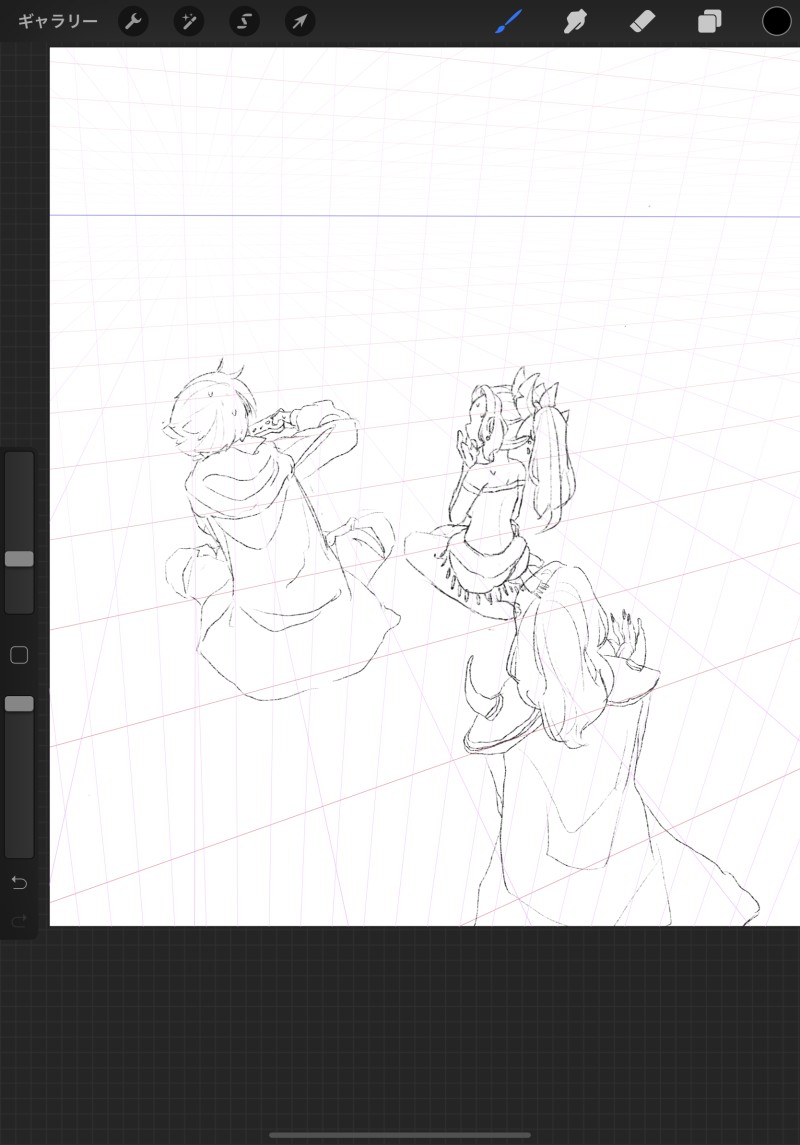Tap the square modifier button in sidebar
Viewport: 800px width, 1145px height.
(19, 655)
